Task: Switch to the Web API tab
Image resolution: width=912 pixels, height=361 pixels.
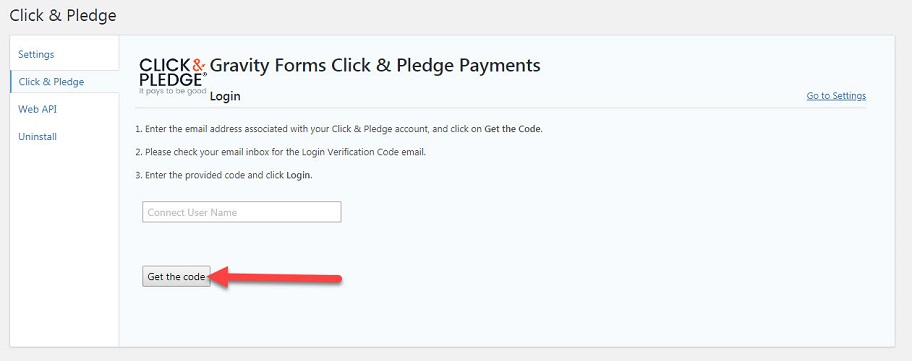Action: (x=37, y=109)
